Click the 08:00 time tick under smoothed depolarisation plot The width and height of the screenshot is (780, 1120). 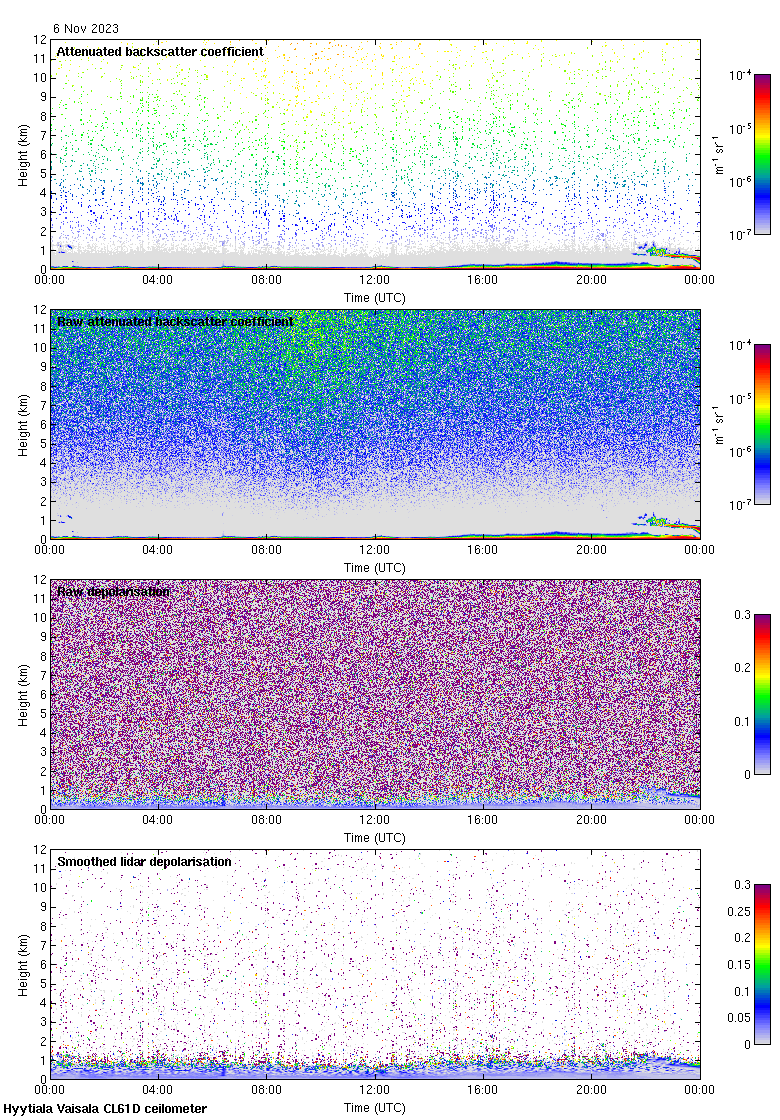tap(266, 1090)
